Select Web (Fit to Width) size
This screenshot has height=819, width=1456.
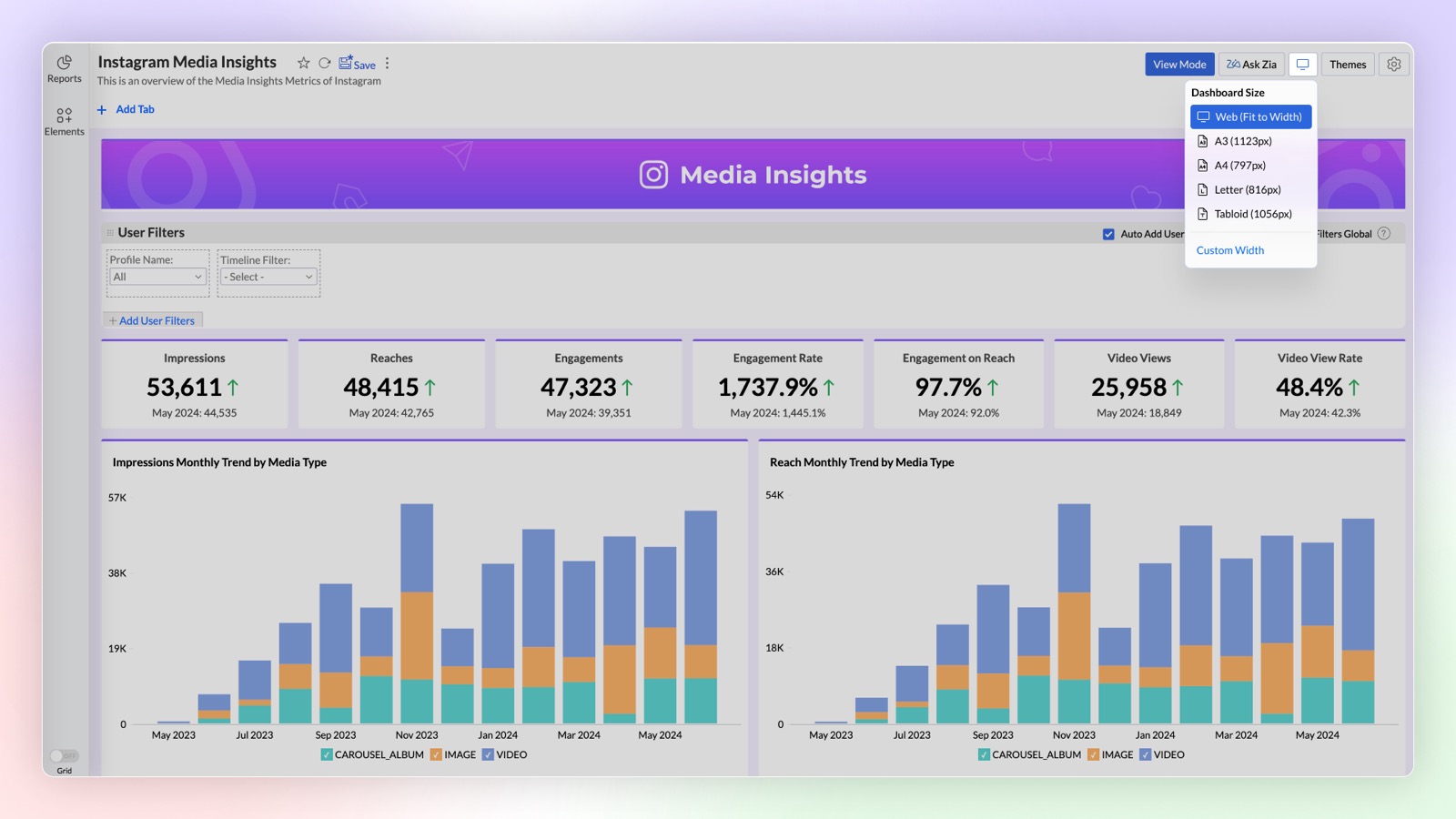point(1250,116)
